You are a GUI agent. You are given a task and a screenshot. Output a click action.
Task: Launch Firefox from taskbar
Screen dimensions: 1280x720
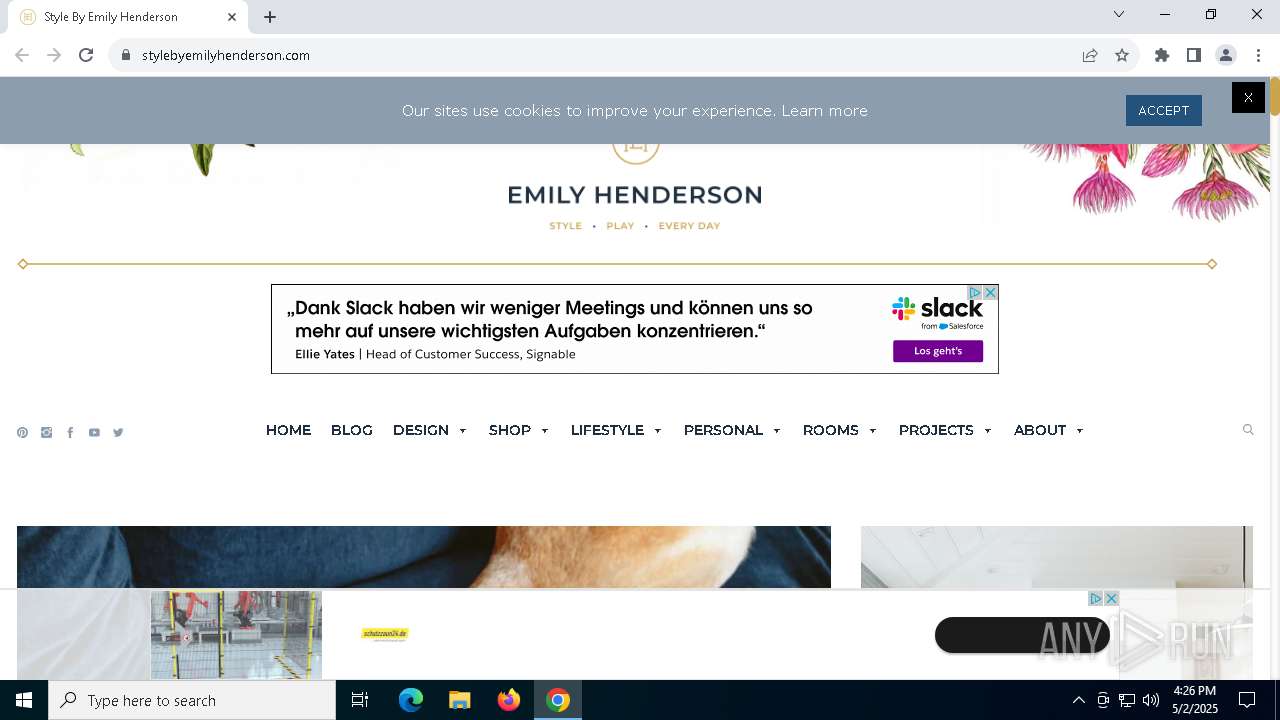(509, 700)
